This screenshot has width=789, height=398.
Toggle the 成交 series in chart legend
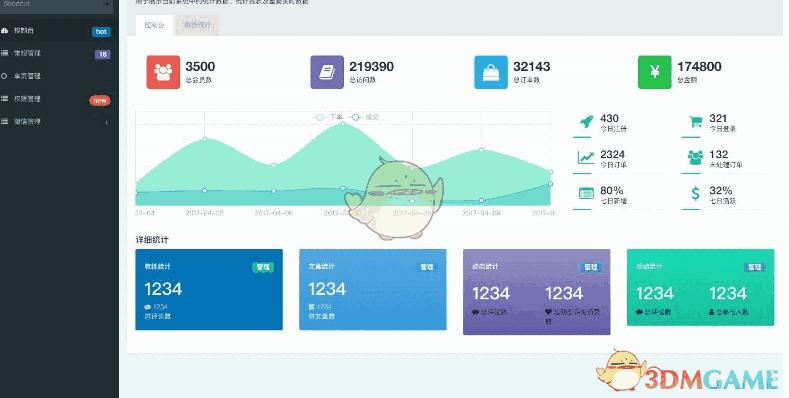[x=363, y=117]
